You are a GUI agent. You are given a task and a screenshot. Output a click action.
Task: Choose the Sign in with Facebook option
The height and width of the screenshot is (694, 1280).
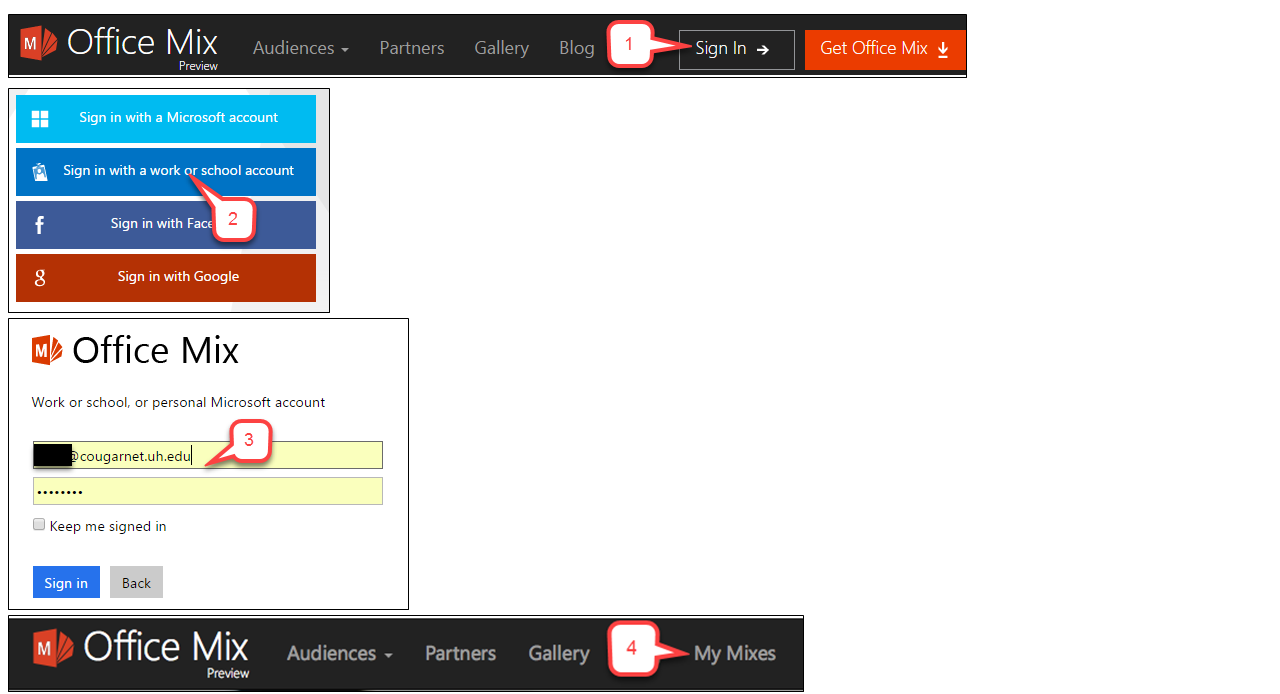tap(166, 224)
